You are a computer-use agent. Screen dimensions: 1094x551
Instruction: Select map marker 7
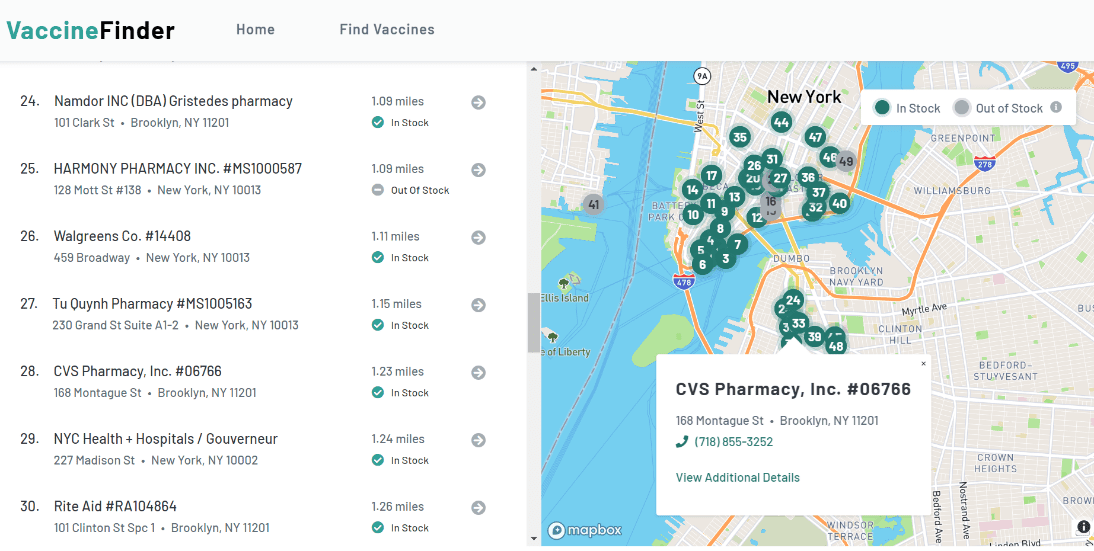738,244
